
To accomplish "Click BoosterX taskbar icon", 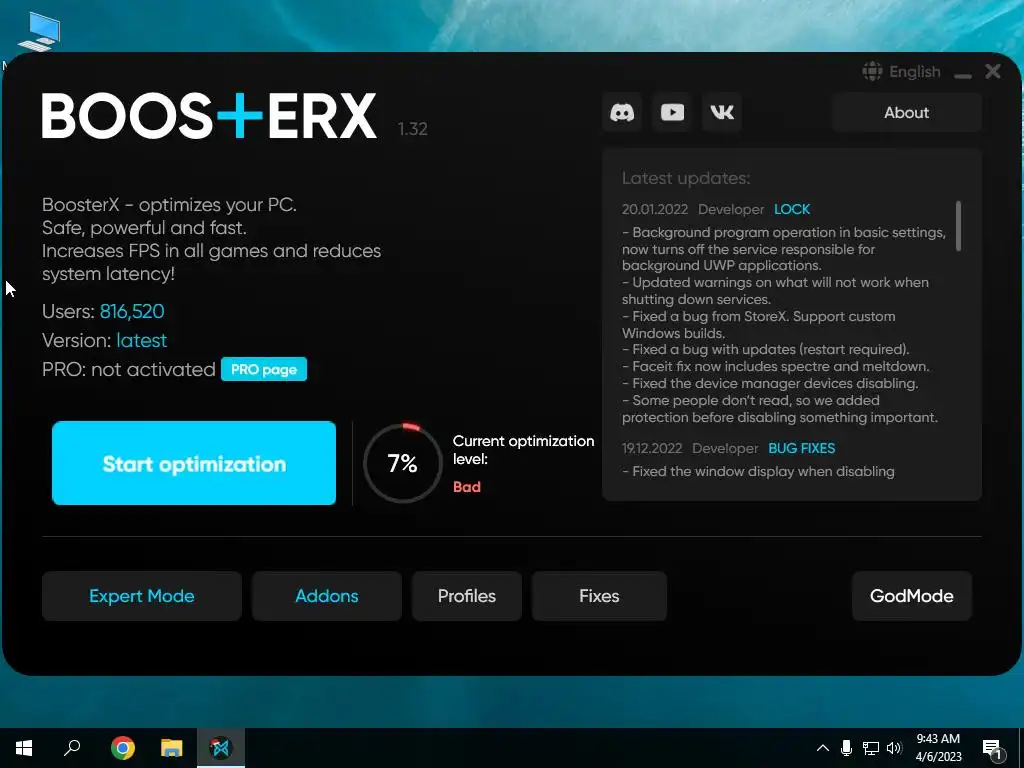I will pos(221,748).
